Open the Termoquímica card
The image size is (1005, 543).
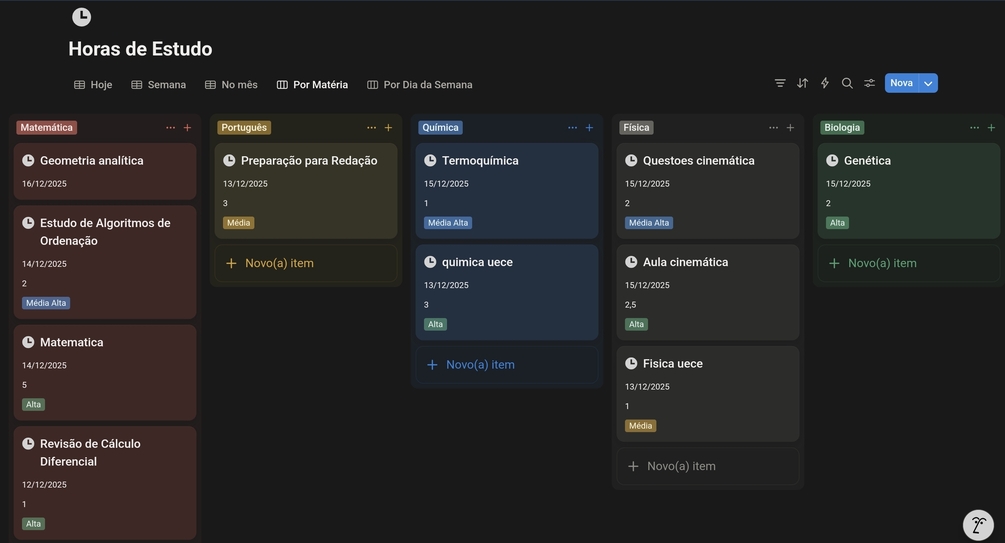(480, 160)
